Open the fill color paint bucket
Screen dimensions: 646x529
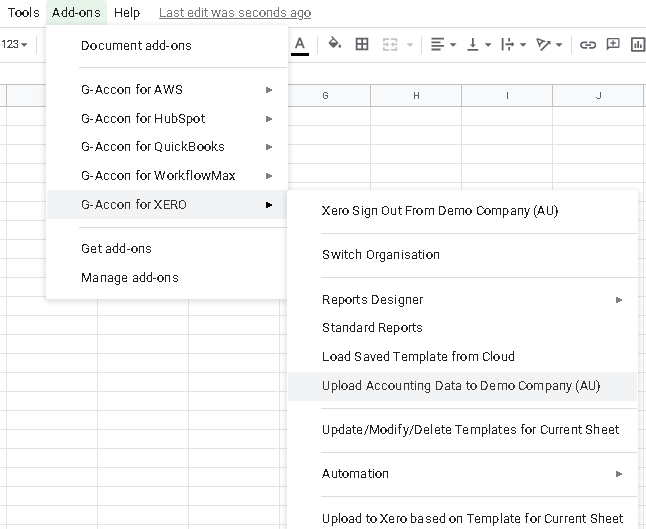click(335, 44)
